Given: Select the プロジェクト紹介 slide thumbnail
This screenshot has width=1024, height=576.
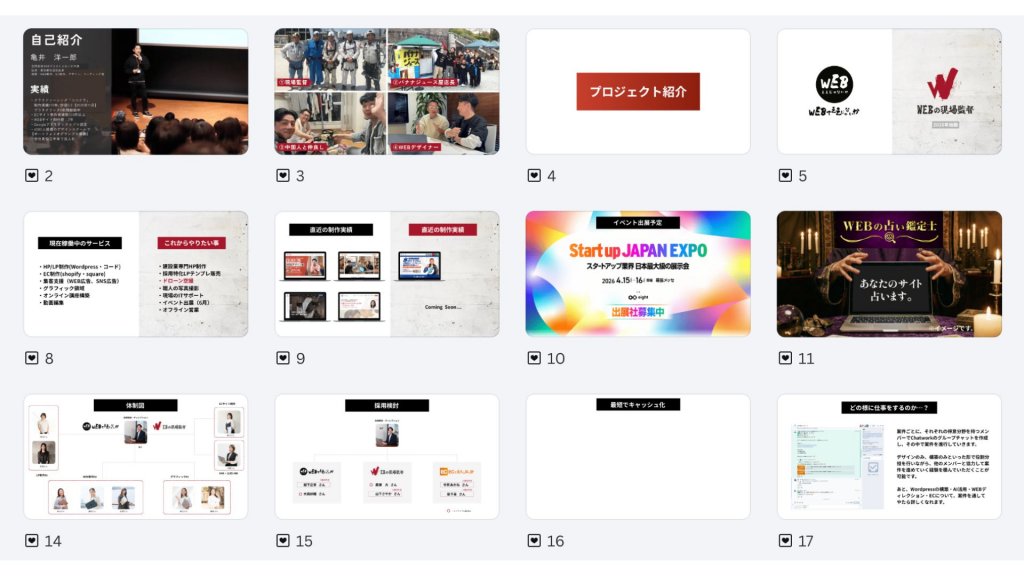Looking at the screenshot, I should (638, 91).
